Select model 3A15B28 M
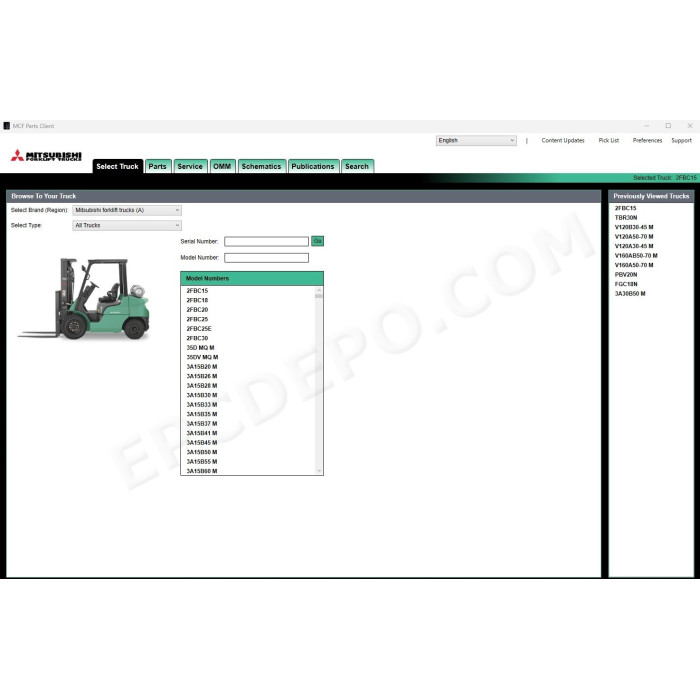 (x=202, y=385)
